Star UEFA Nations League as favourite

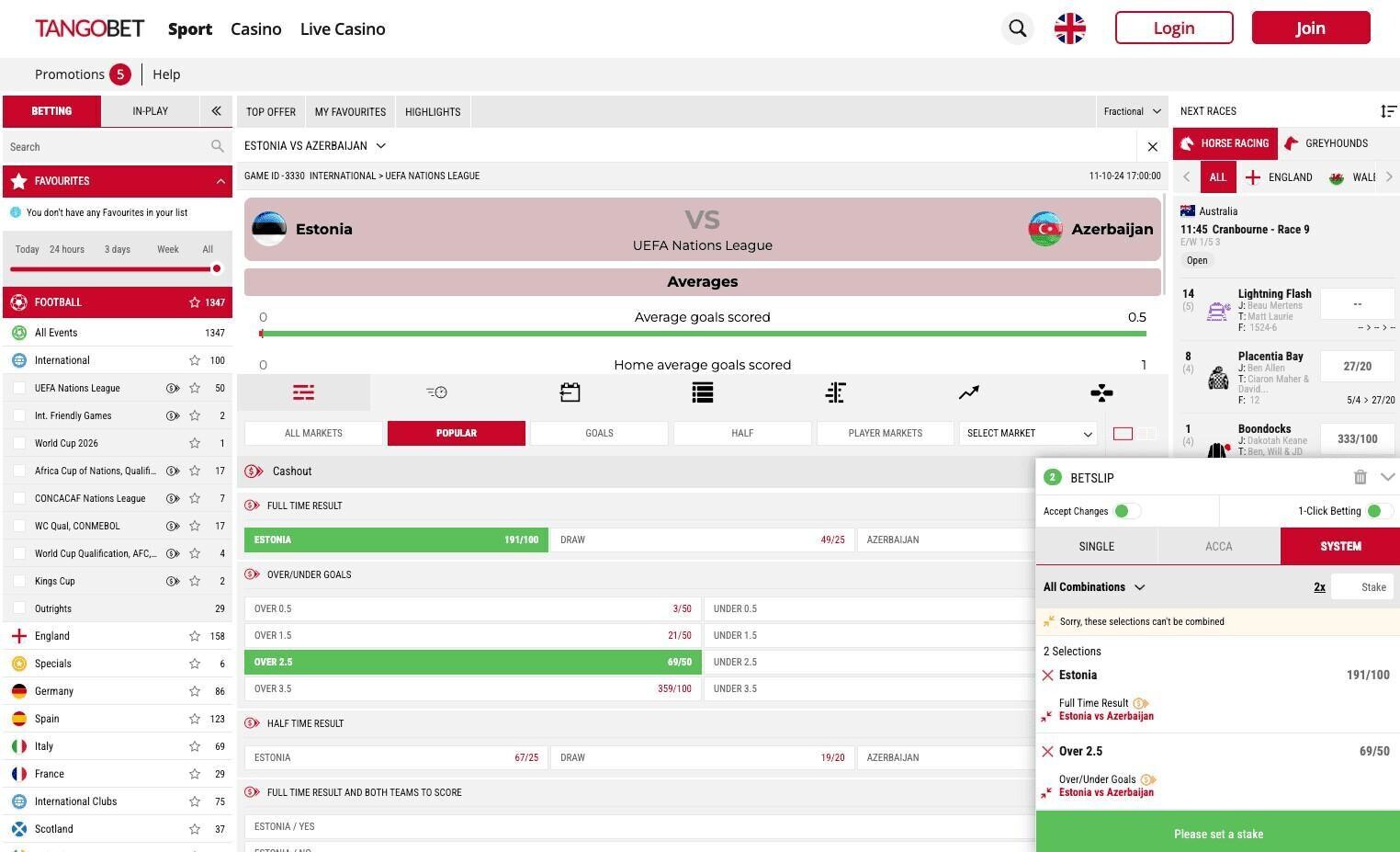pos(195,388)
